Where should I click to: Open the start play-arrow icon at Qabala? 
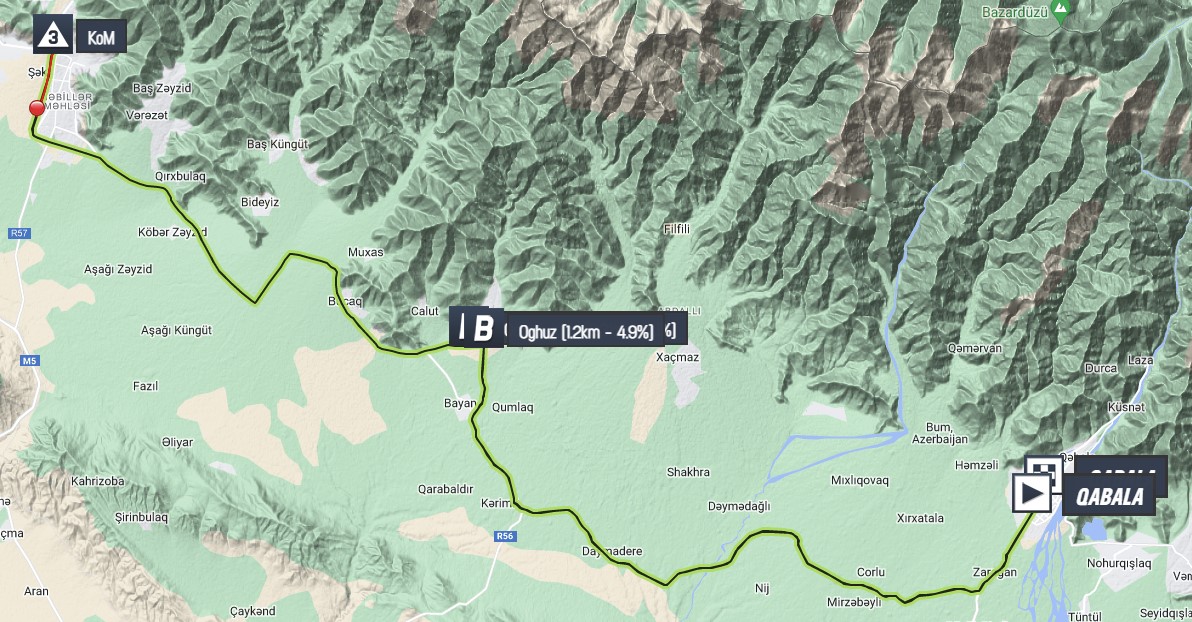point(1031,493)
